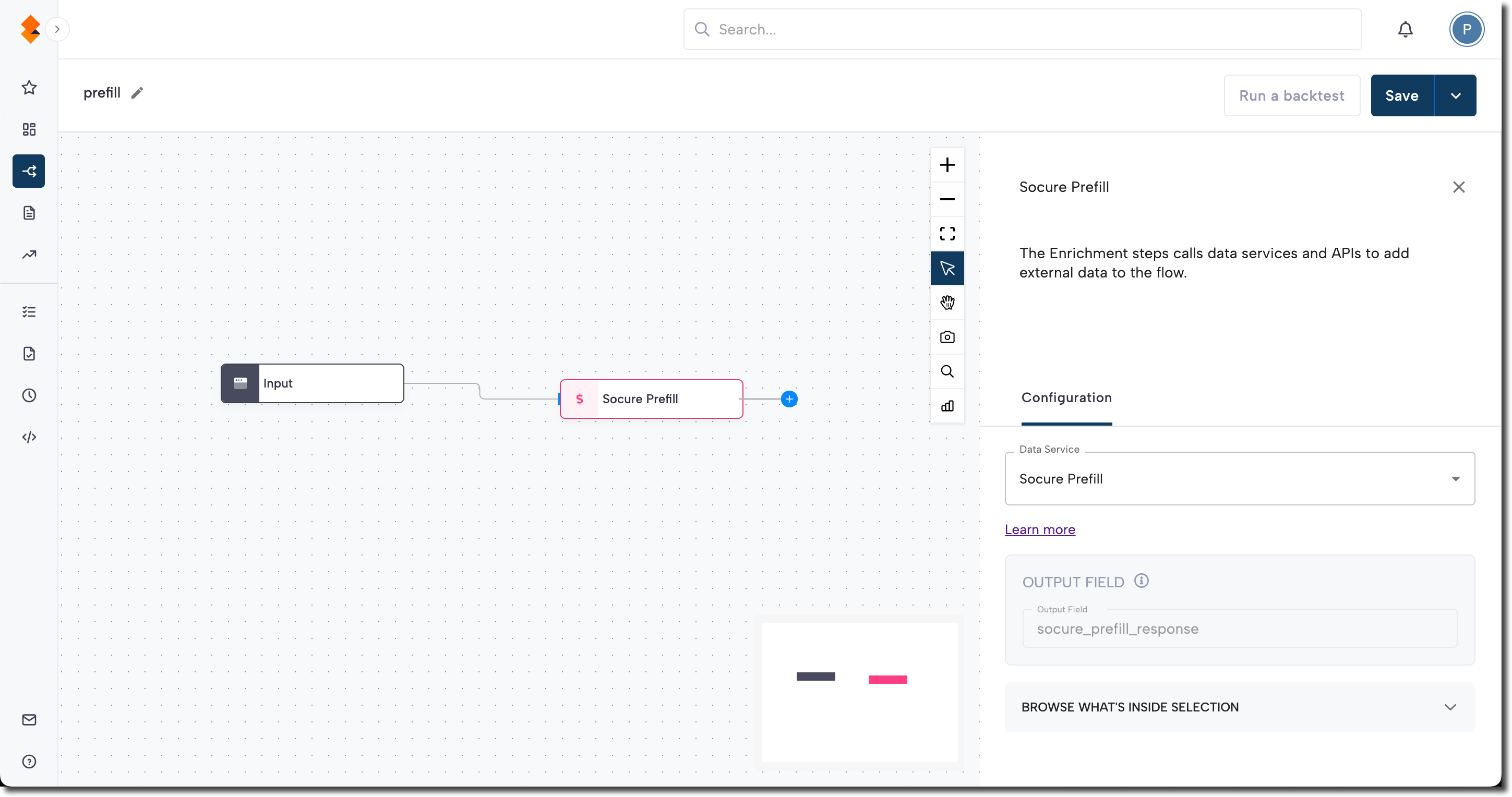The height and width of the screenshot is (797, 1512).
Task: Click the canvas zoom in plus button
Action: pyautogui.click(x=947, y=165)
